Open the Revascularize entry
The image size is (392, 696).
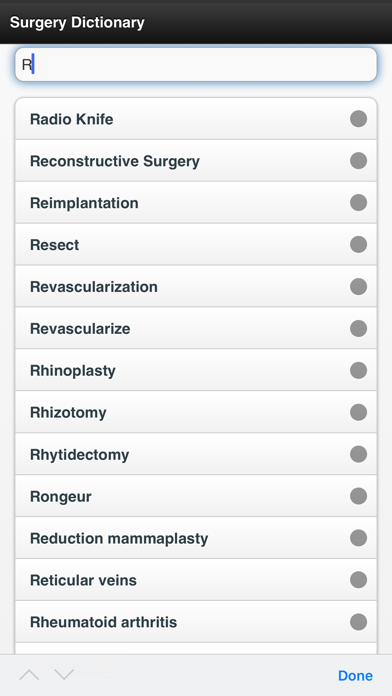tap(196, 328)
